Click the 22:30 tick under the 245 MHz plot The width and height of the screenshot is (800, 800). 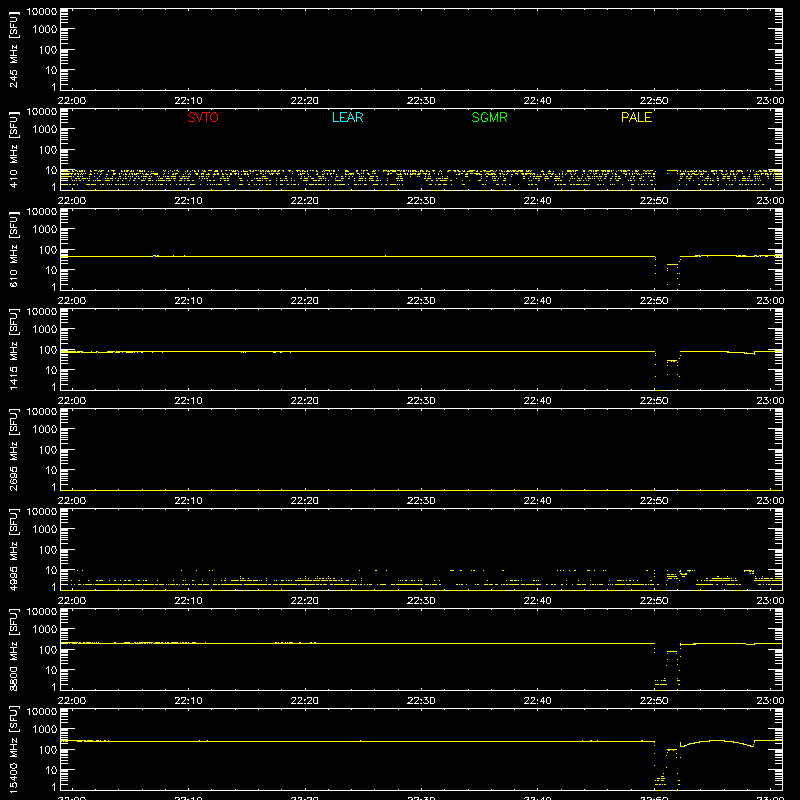coord(421,101)
